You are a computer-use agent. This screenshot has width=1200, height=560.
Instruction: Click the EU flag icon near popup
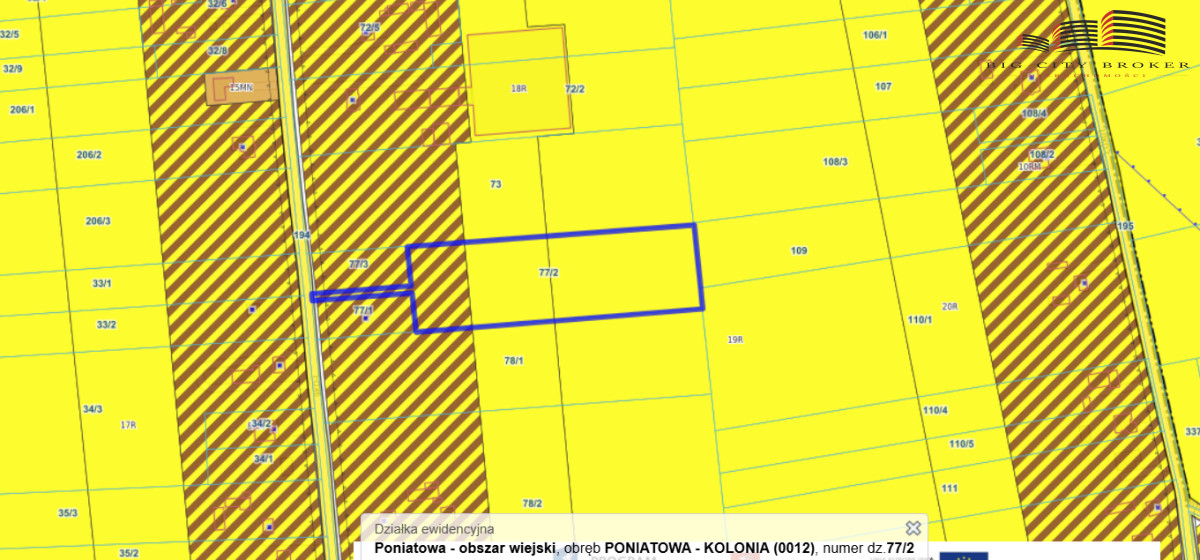point(964,555)
